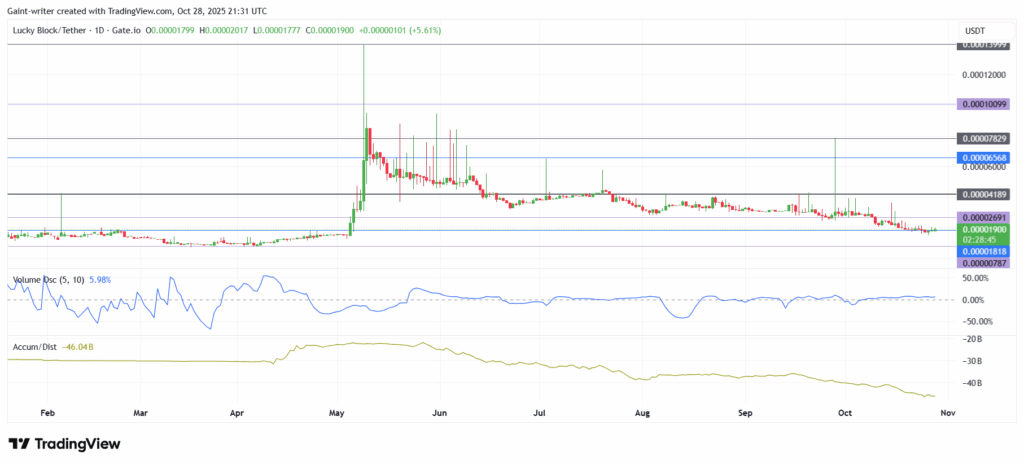The height and width of the screenshot is (465, 1024).
Task: Click the Jun date axis label
Action: coord(440,413)
